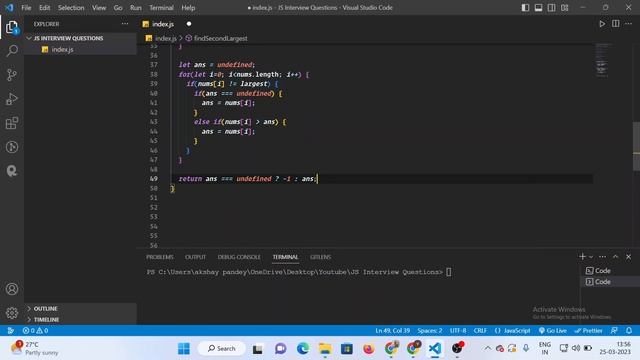Open the GitLens view in activity bar
The width and height of the screenshot is (640, 360).
(x=12, y=147)
